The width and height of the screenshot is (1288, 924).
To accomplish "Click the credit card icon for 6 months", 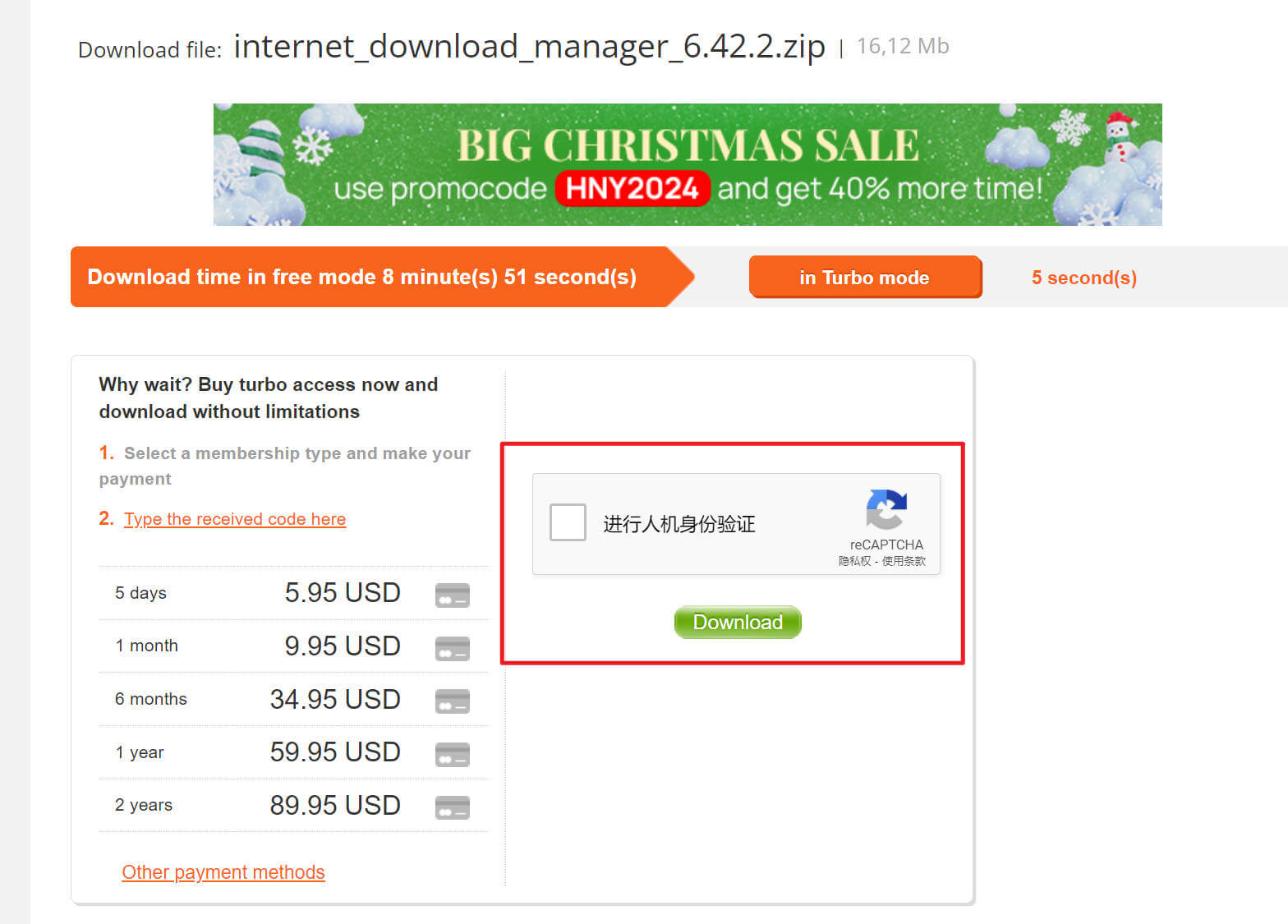I will click(x=452, y=701).
